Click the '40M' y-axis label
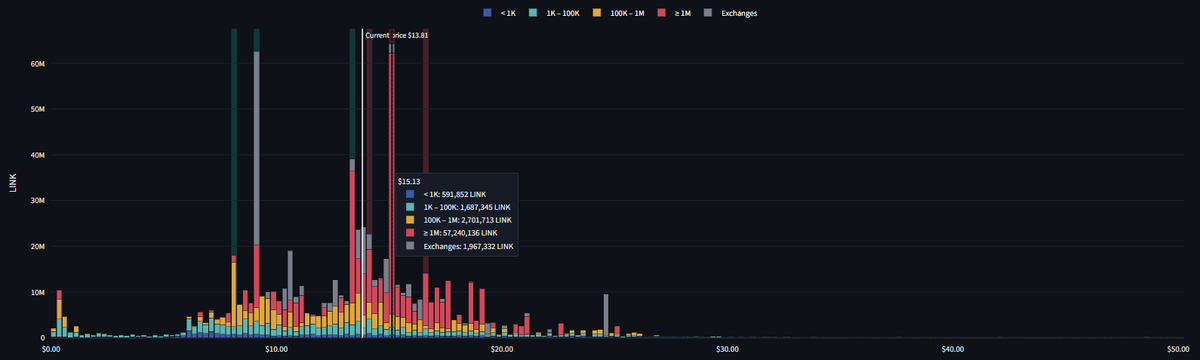Viewport: 1200px width, 360px height. pyautogui.click(x=38, y=155)
